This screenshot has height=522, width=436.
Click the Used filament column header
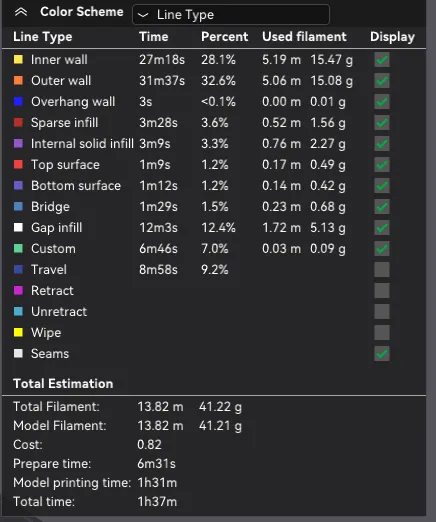pos(304,37)
